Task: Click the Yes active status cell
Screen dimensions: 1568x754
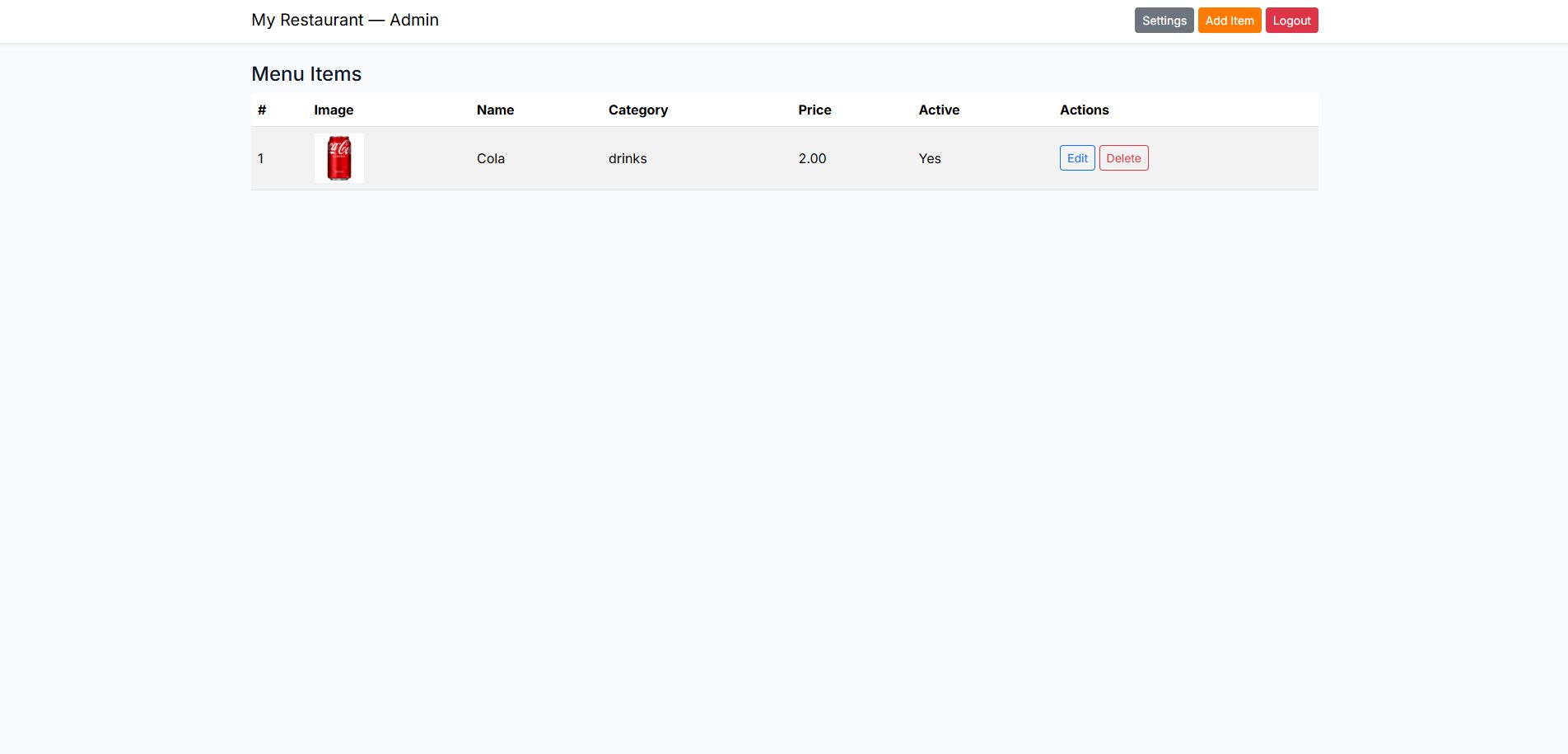Action: [930, 158]
